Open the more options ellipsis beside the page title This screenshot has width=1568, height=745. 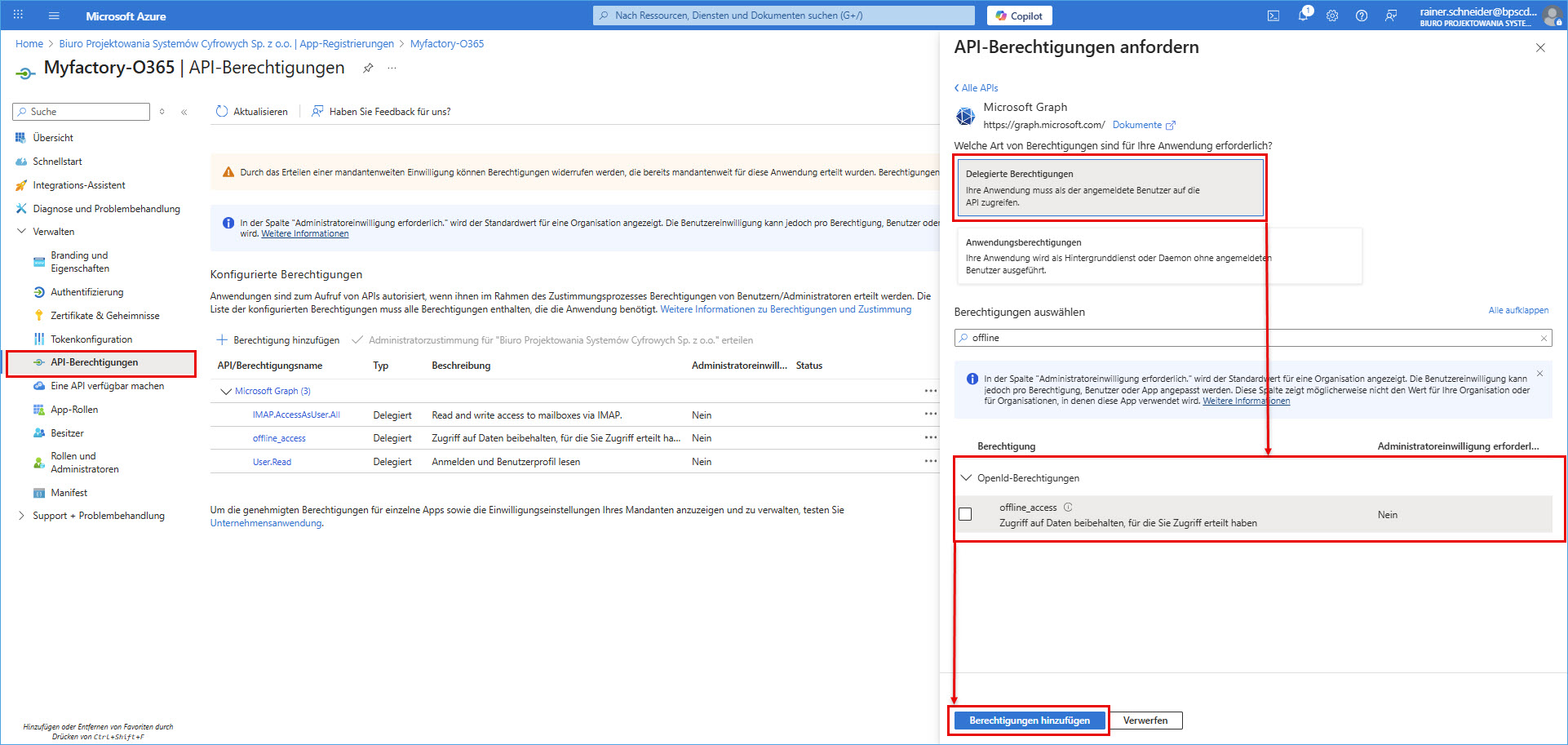coord(392,68)
